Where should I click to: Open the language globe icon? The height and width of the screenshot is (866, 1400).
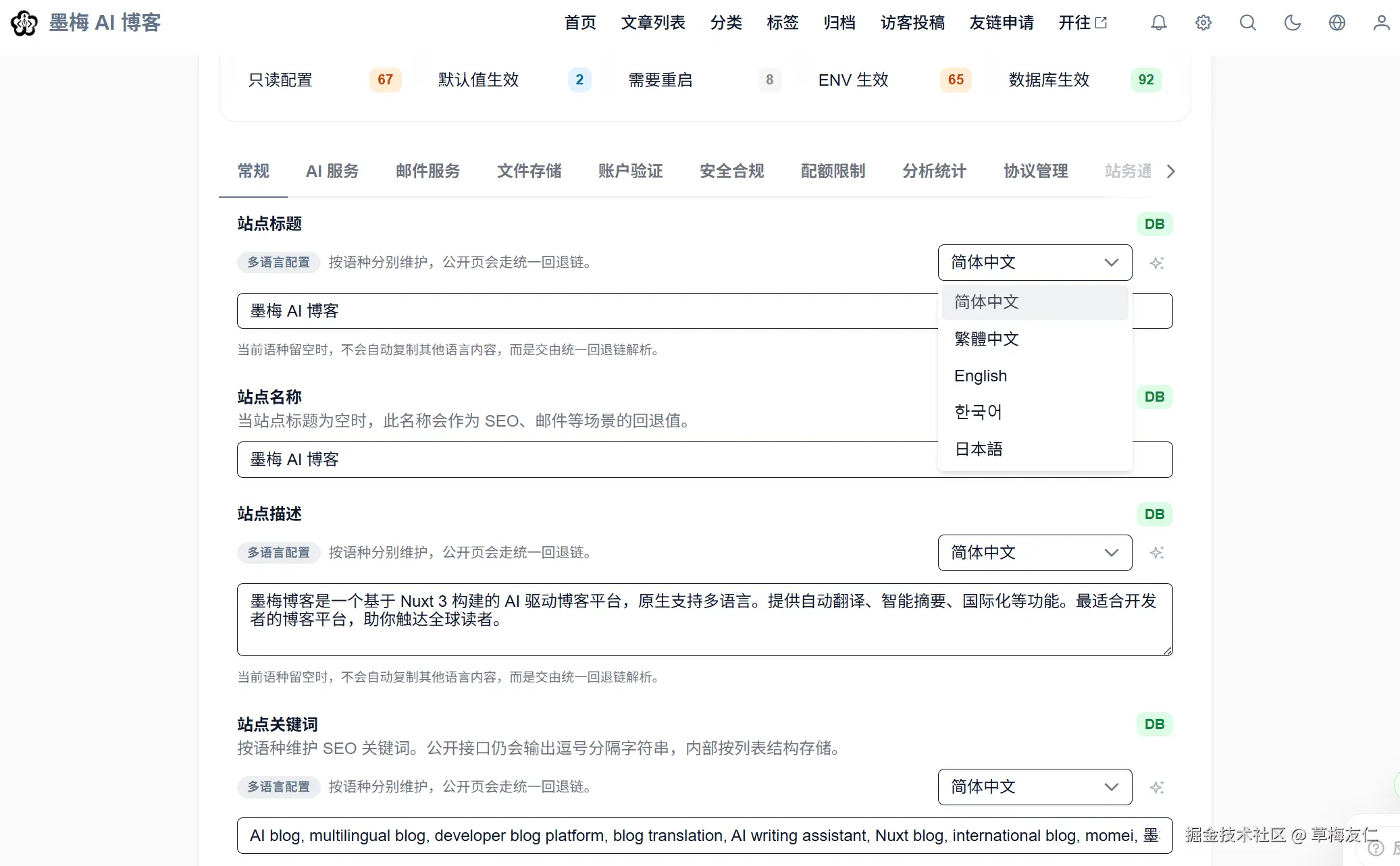(x=1337, y=23)
